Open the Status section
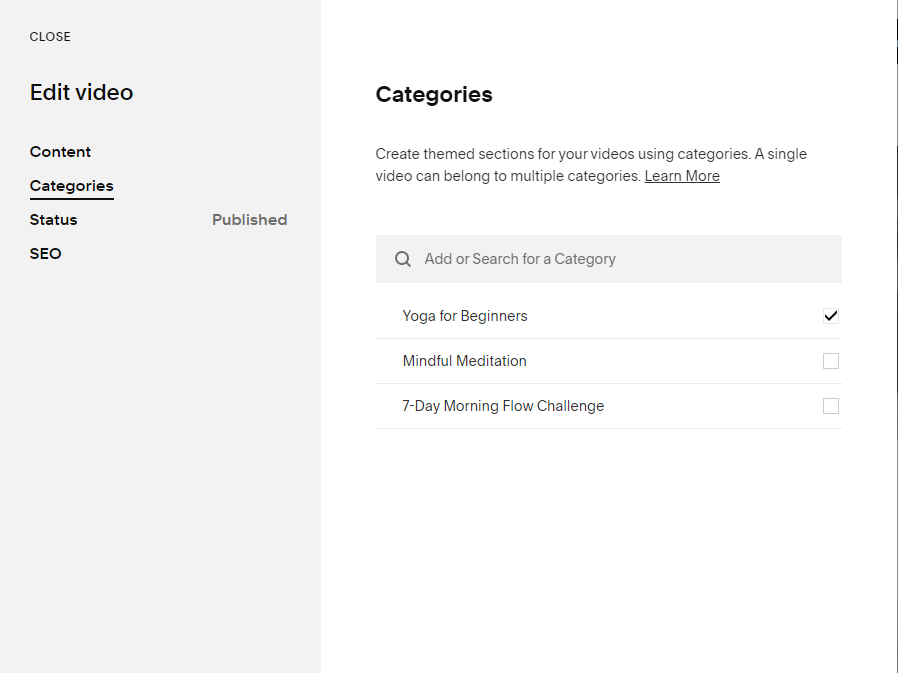The image size is (898, 673). [54, 220]
